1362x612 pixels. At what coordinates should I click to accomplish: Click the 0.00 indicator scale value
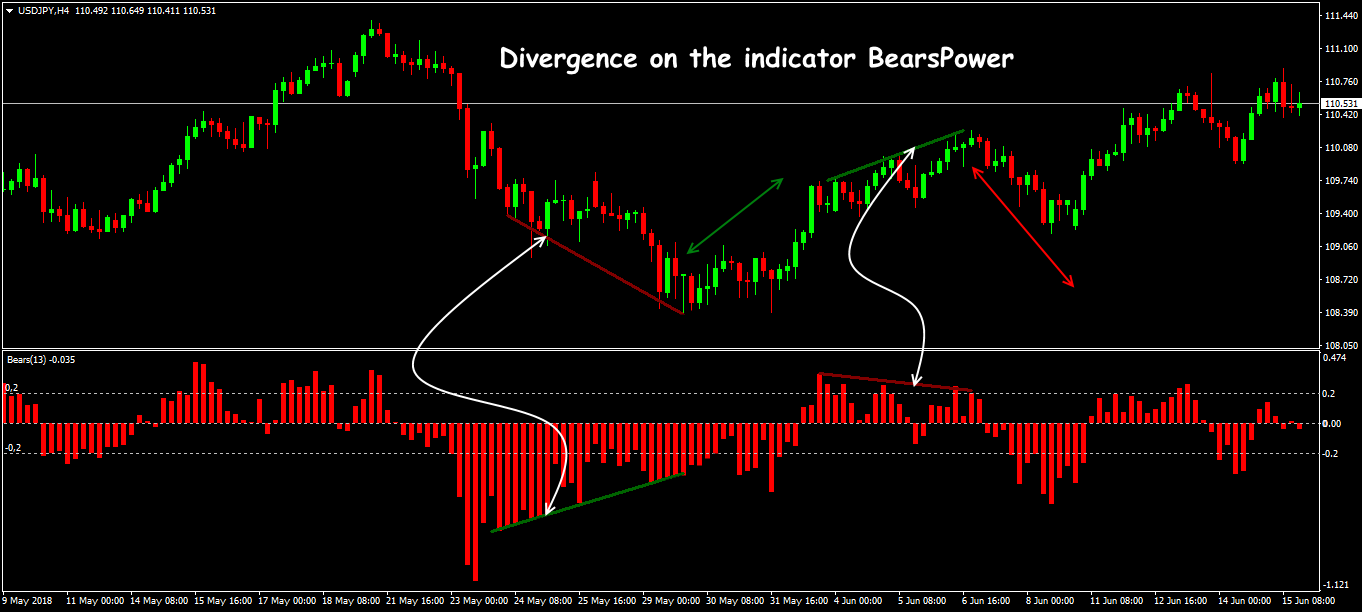pos(1332,424)
